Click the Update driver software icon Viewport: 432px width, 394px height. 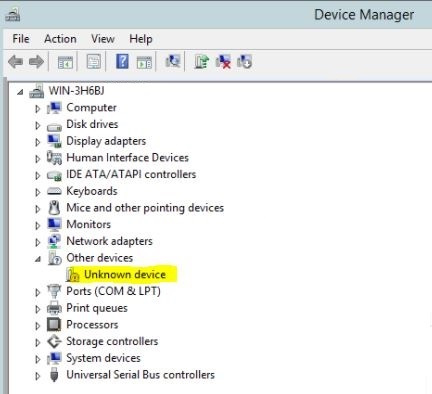202,62
